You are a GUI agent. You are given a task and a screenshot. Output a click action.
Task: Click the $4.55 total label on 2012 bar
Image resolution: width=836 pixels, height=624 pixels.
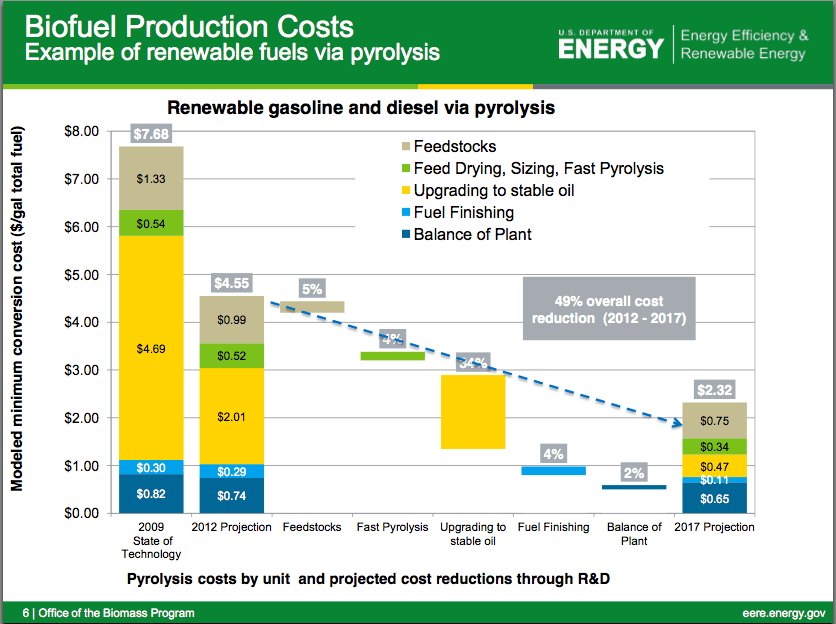click(x=232, y=283)
